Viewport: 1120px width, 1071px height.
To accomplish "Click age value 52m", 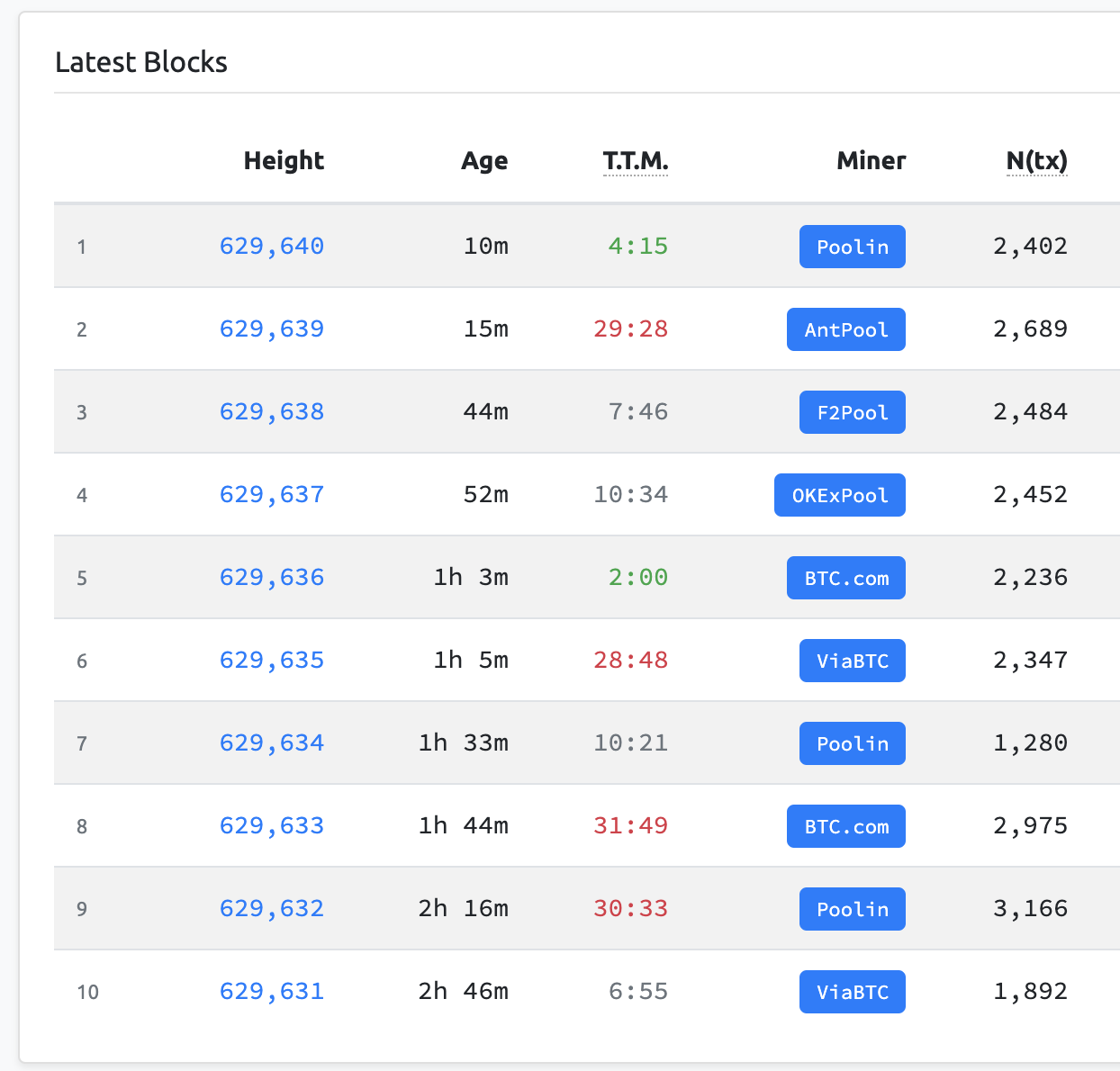I will pyautogui.click(x=486, y=494).
